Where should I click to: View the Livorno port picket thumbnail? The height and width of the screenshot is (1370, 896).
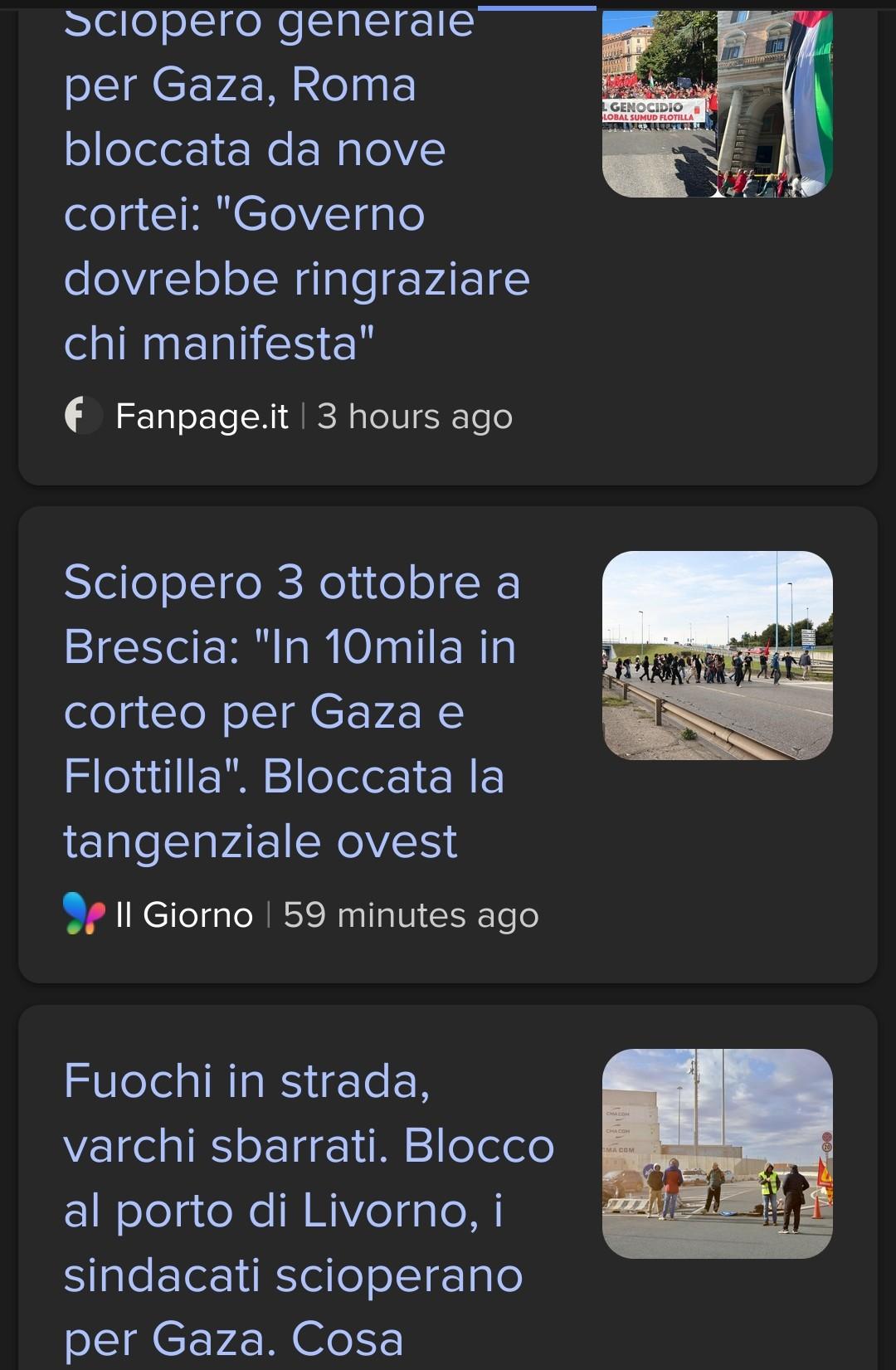coord(717,1153)
